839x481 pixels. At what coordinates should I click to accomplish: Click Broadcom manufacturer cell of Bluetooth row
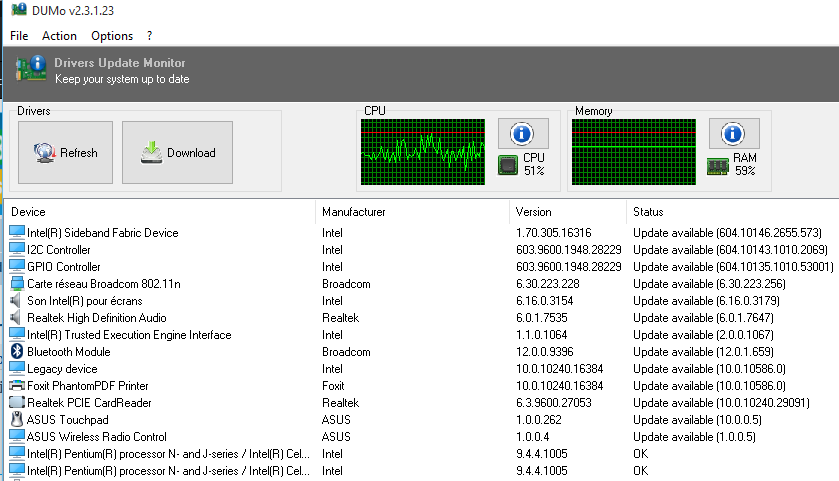tap(346, 352)
